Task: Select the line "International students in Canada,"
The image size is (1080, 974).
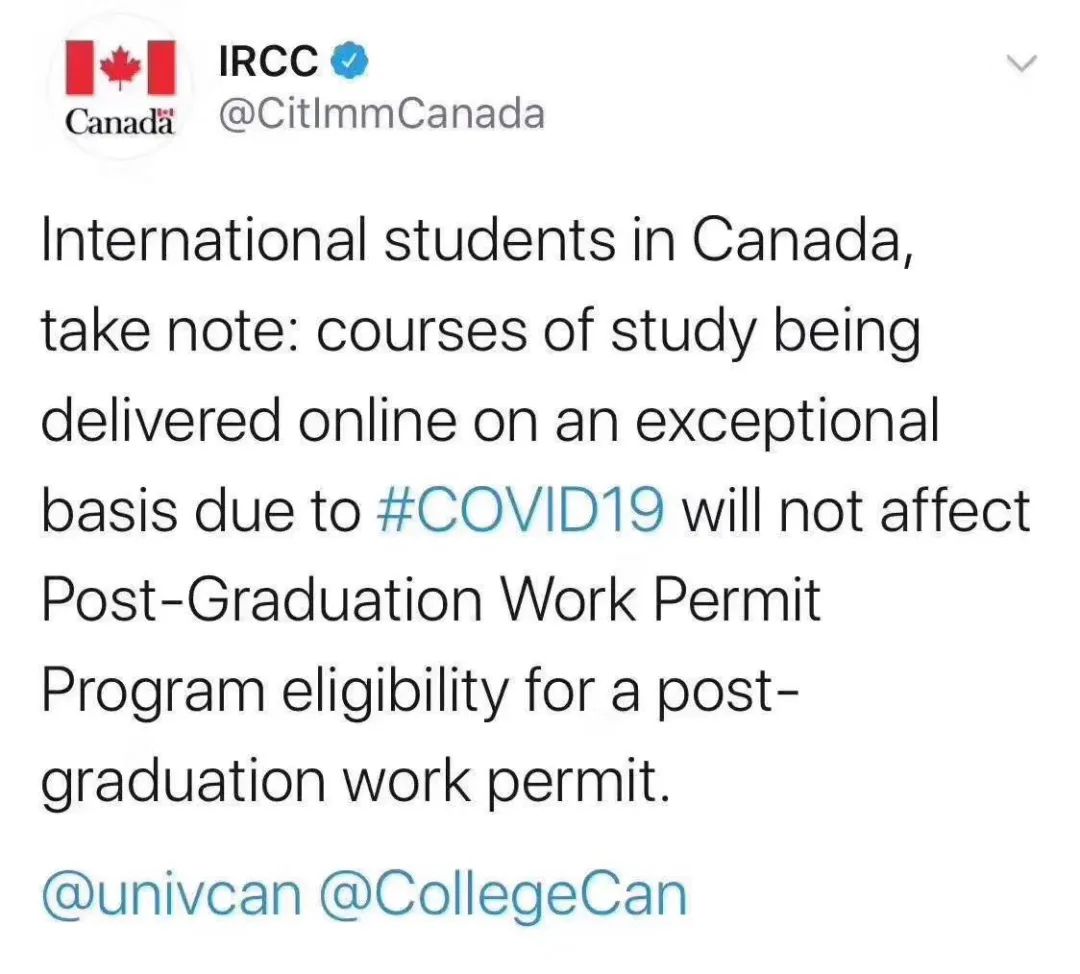Action: point(478,240)
